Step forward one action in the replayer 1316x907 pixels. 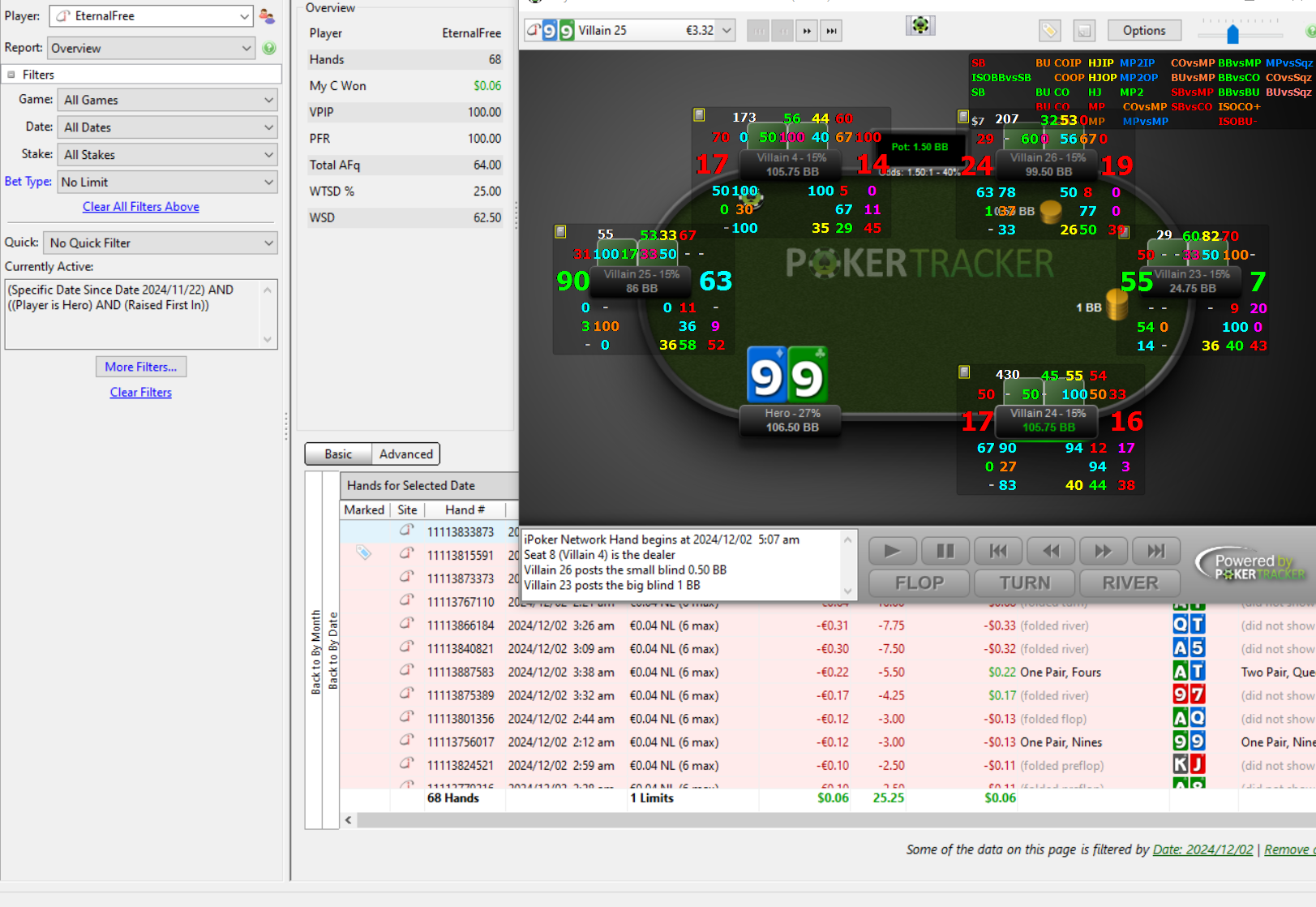tap(1103, 551)
